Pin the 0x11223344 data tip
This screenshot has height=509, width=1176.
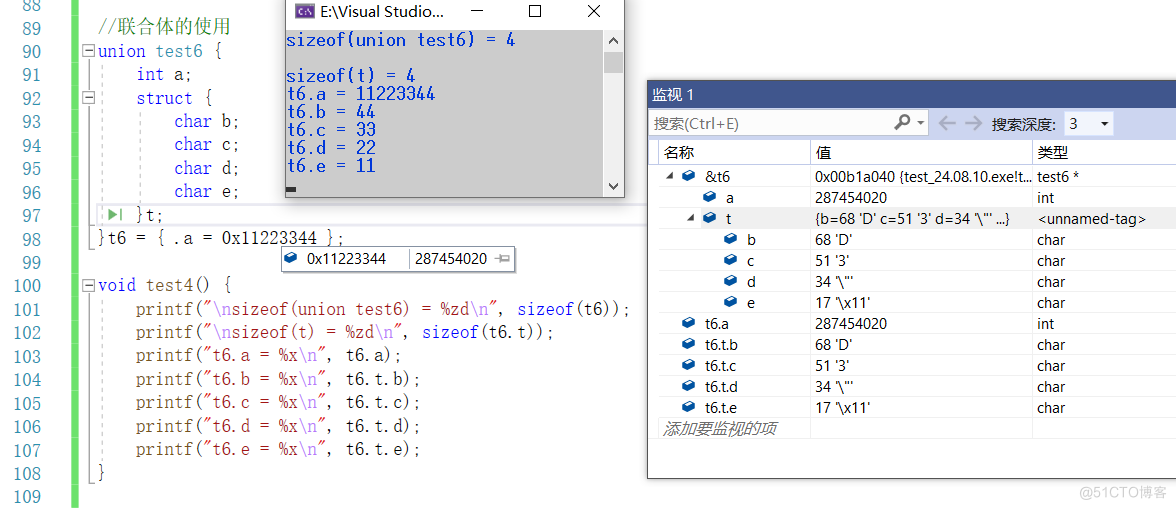[x=503, y=259]
